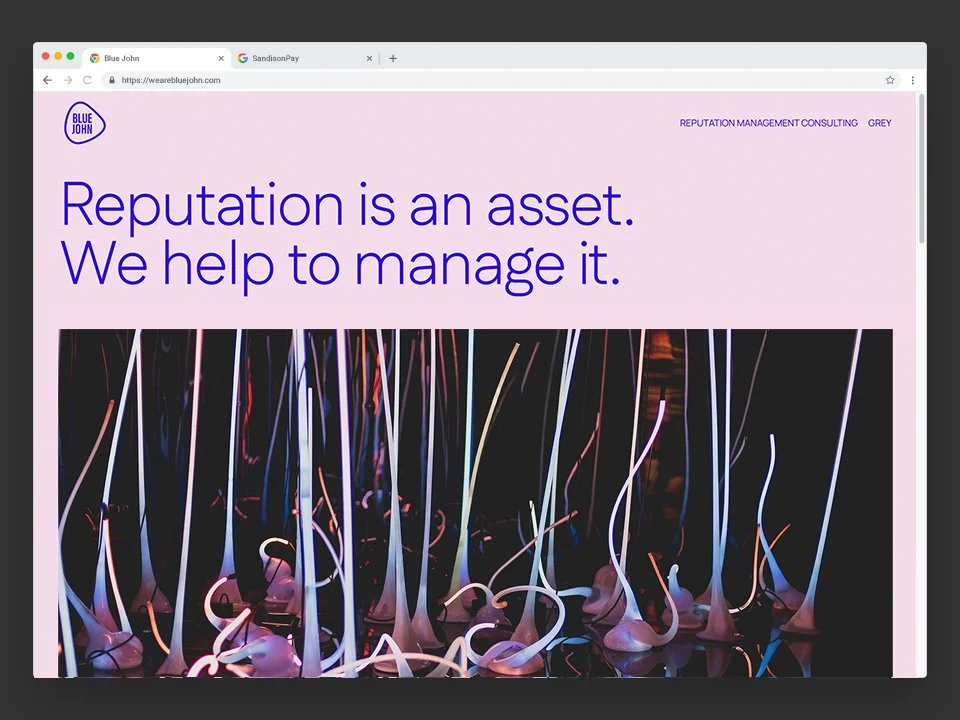The image size is (960, 720).
Task: Click the green maximize window button
Action: coord(70,56)
